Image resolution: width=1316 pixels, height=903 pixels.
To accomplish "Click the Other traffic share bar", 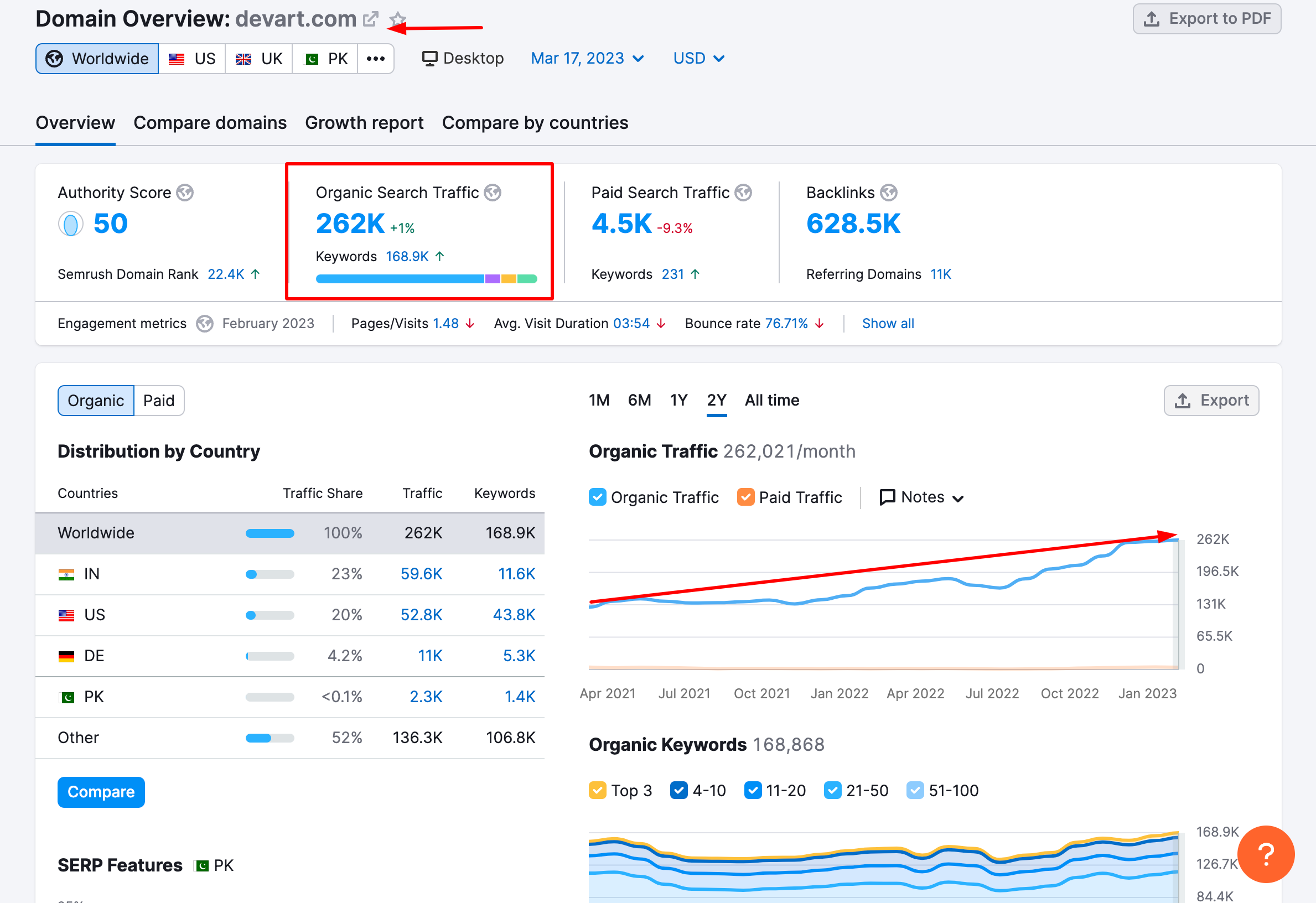I will 270,738.
